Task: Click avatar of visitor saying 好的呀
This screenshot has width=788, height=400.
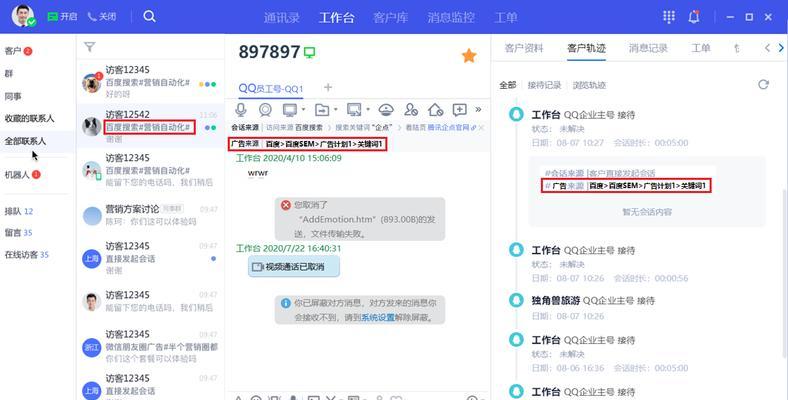Action: (92, 83)
